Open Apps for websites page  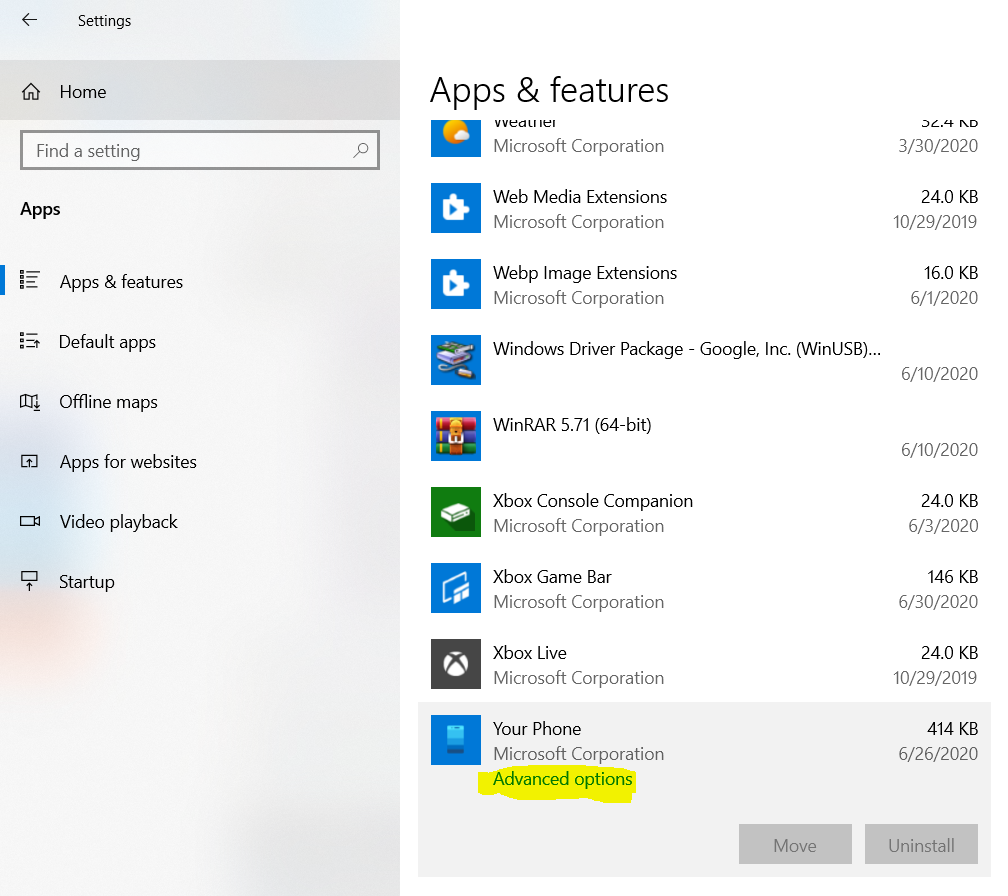click(200, 461)
